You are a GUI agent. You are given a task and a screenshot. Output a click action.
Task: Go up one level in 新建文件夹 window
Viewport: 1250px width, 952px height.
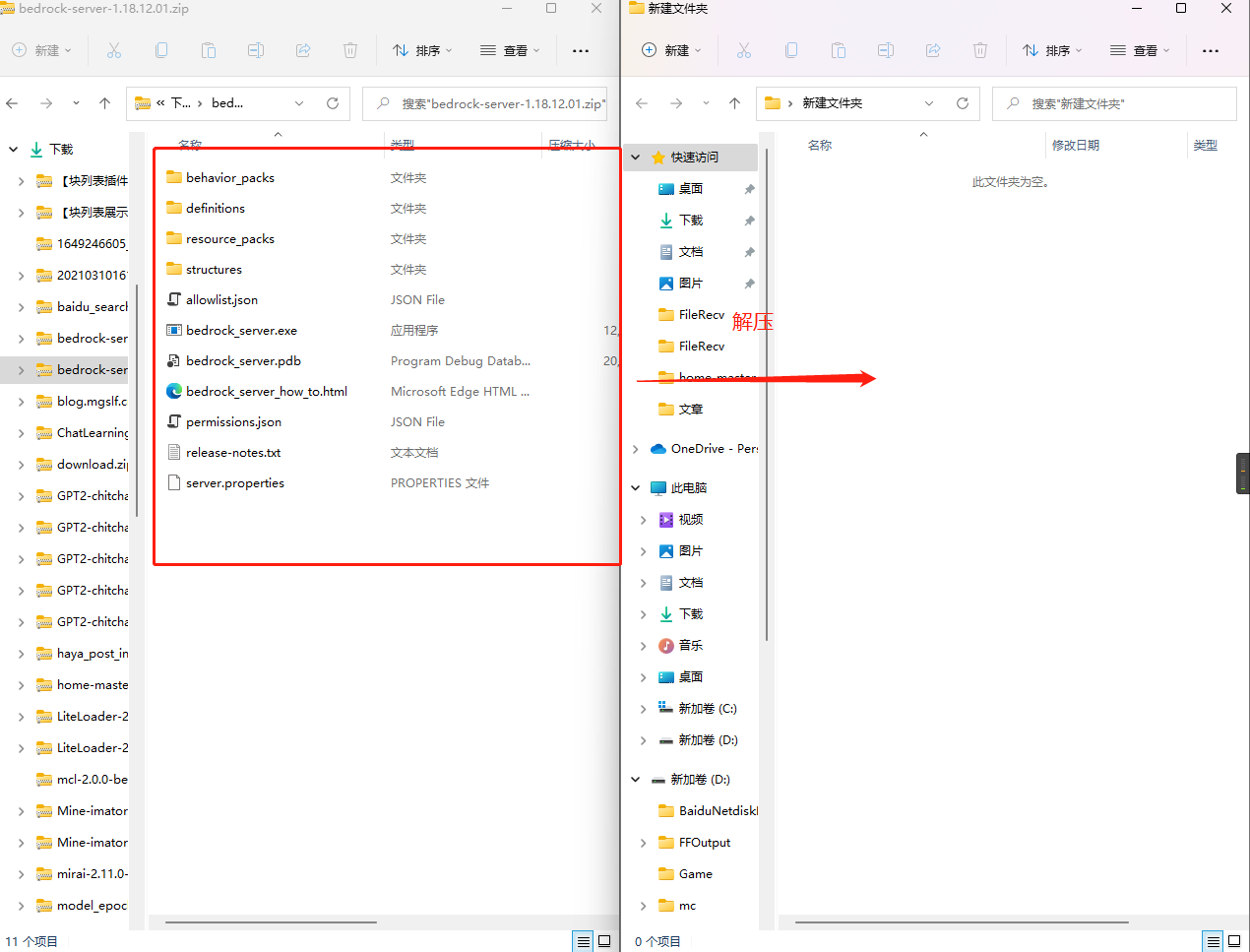coord(735,103)
